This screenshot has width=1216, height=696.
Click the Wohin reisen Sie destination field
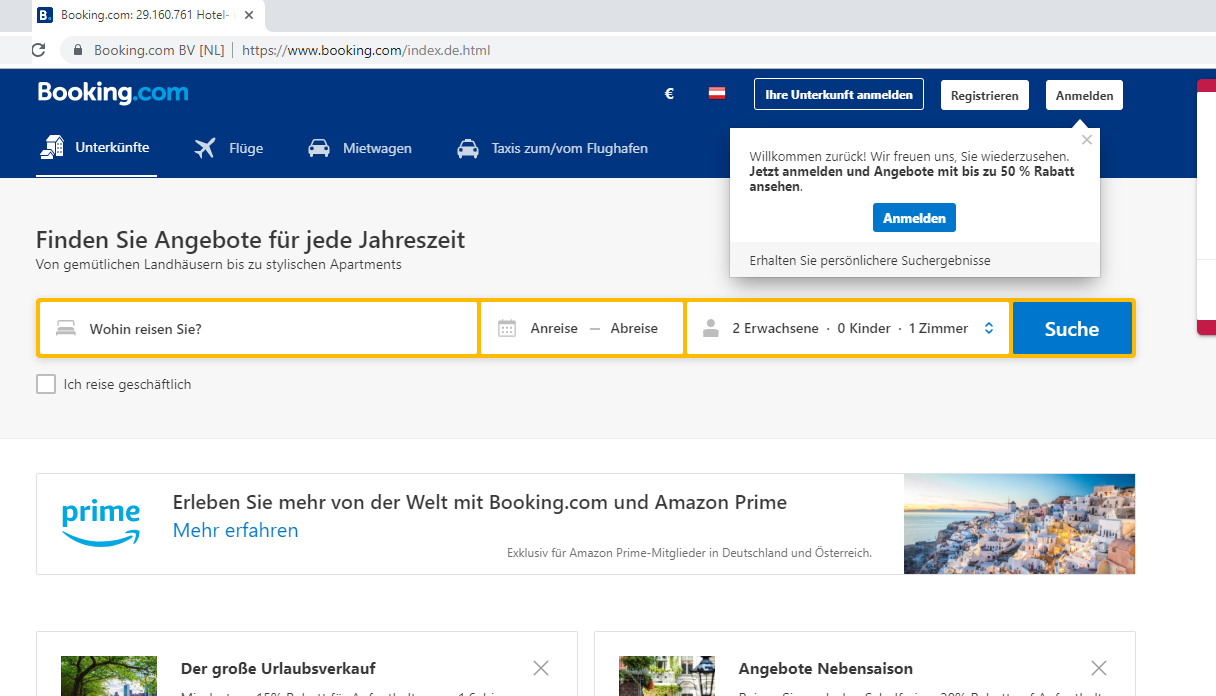click(258, 328)
